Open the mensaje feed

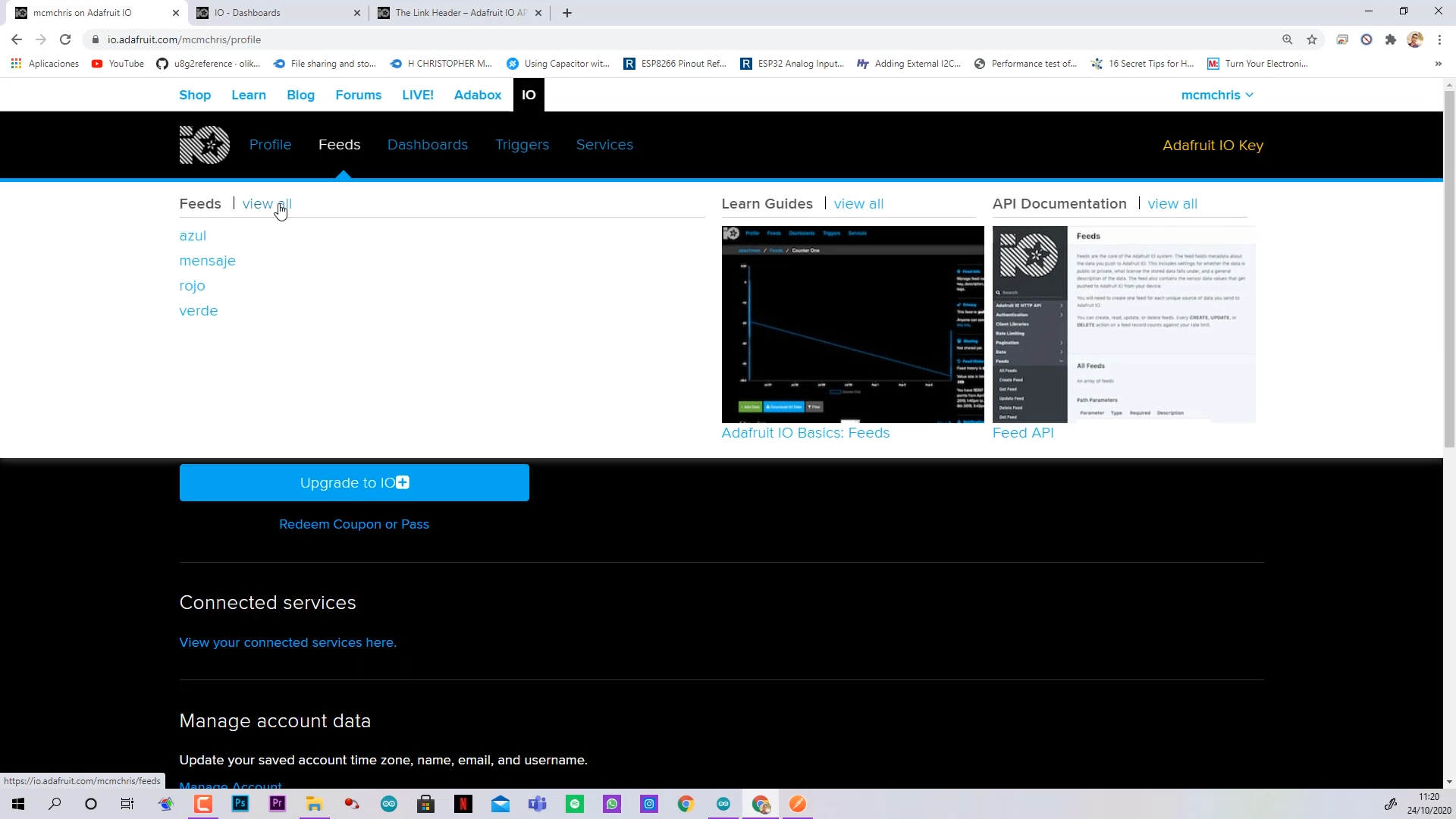click(207, 261)
